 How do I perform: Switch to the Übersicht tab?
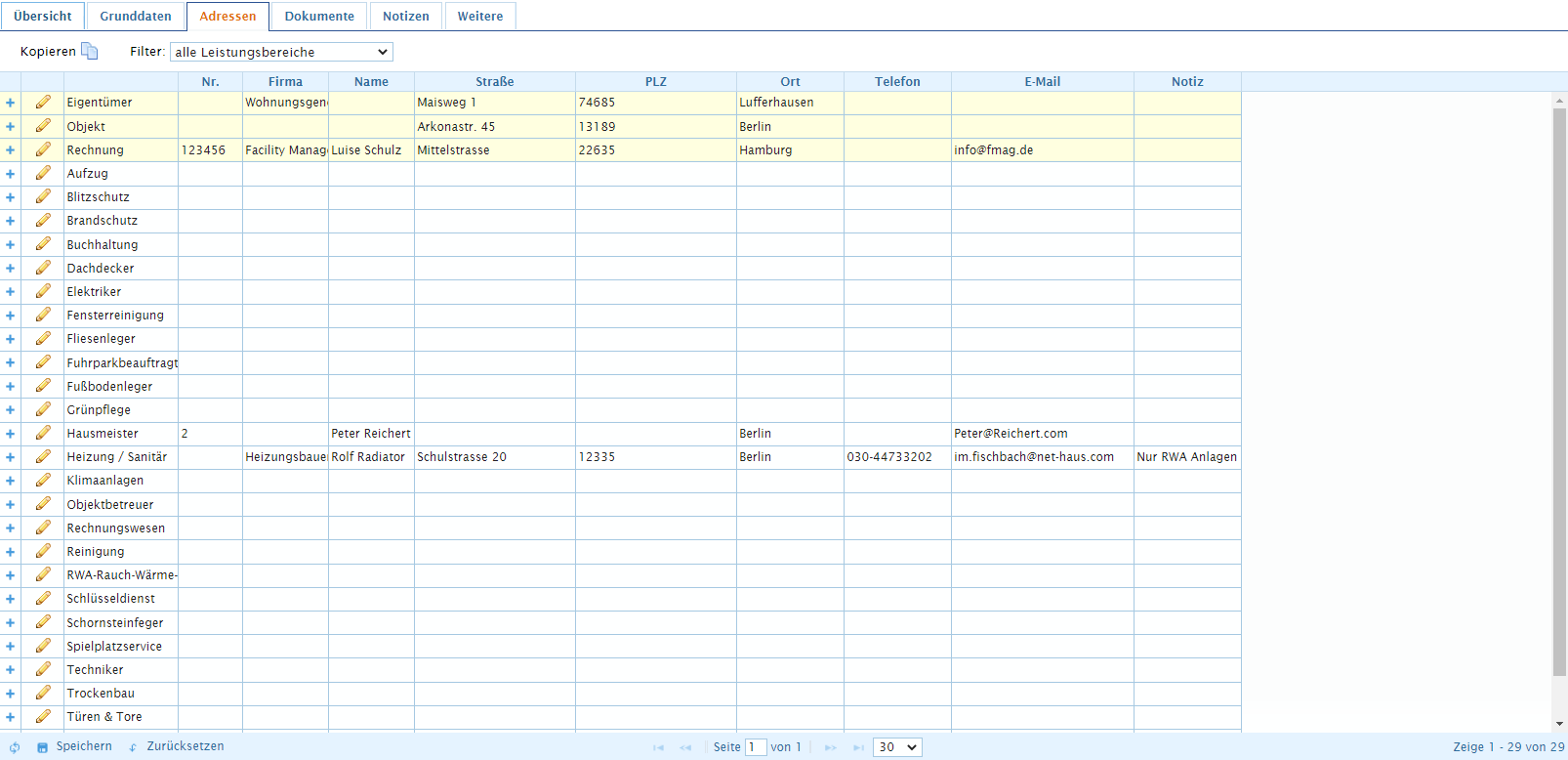click(43, 17)
